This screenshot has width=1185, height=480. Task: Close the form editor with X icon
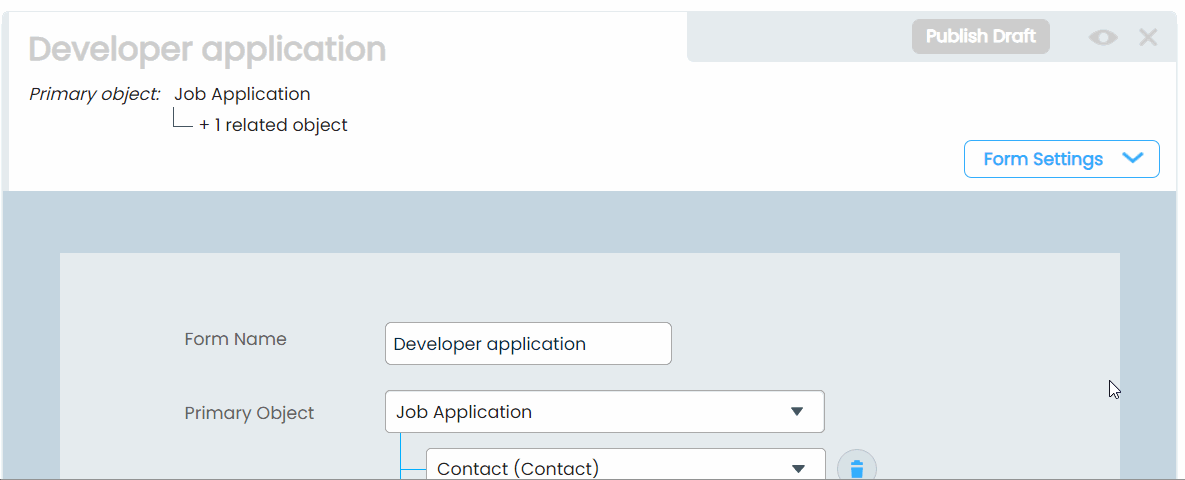[1148, 38]
